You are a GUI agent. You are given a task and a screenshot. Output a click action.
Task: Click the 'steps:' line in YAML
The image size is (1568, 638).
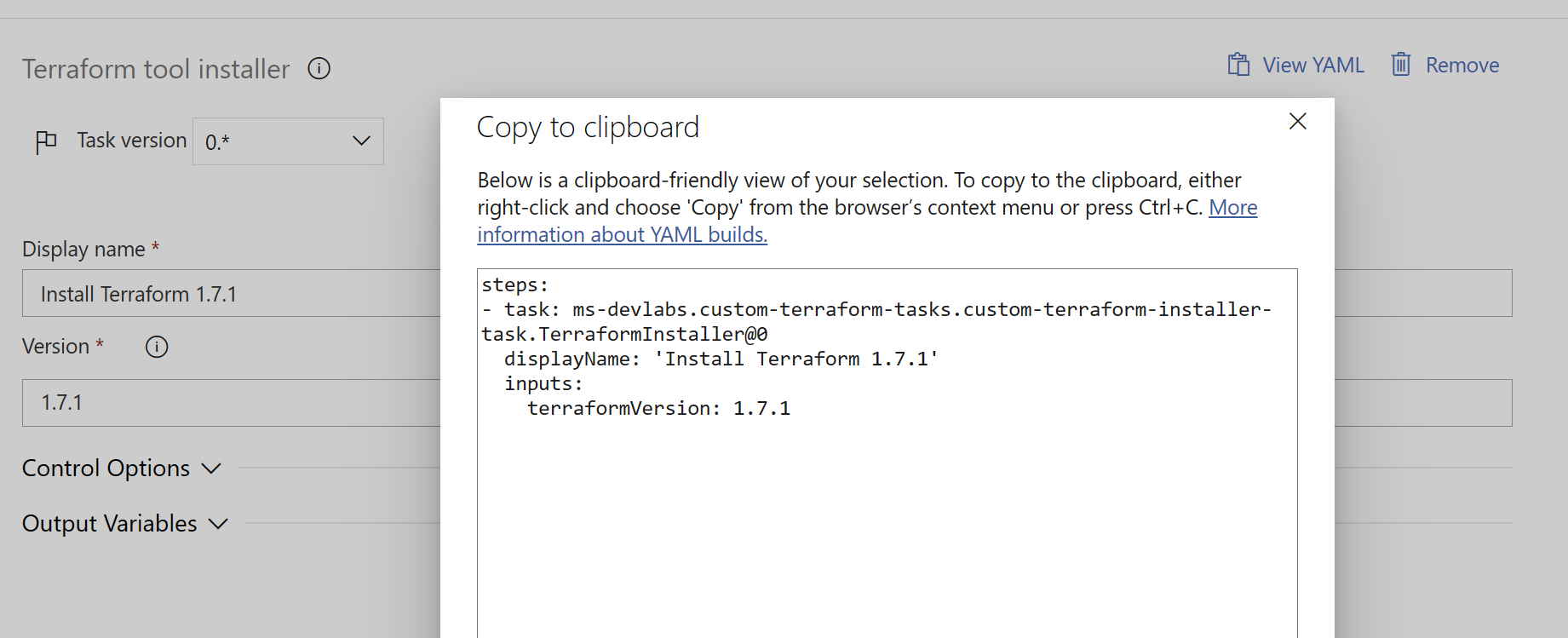pyautogui.click(x=515, y=285)
